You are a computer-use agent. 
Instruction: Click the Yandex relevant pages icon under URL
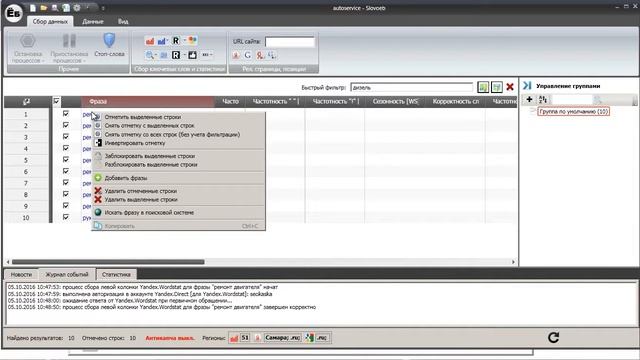point(236,55)
